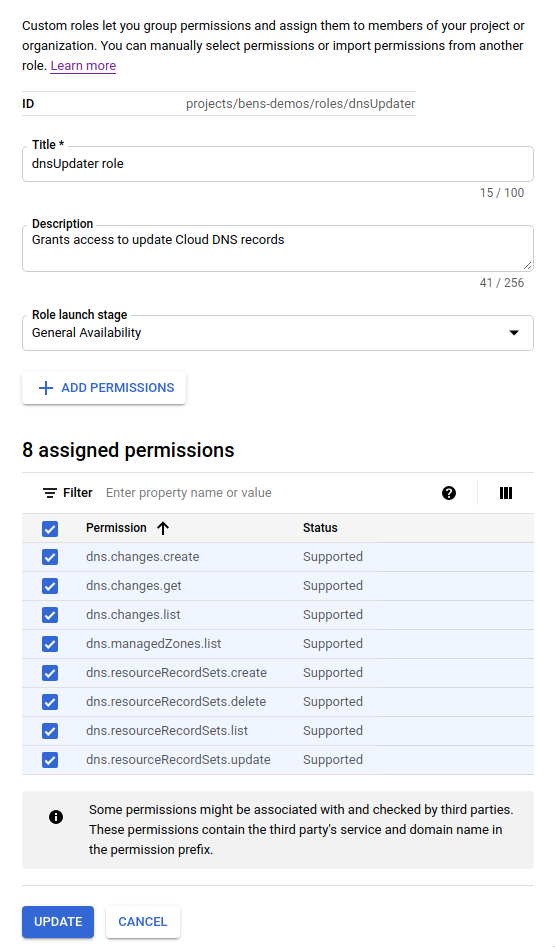The width and height of the screenshot is (555, 948).
Task: Click the dns.resourceRecordSets.update permission name
Action: click(x=178, y=760)
